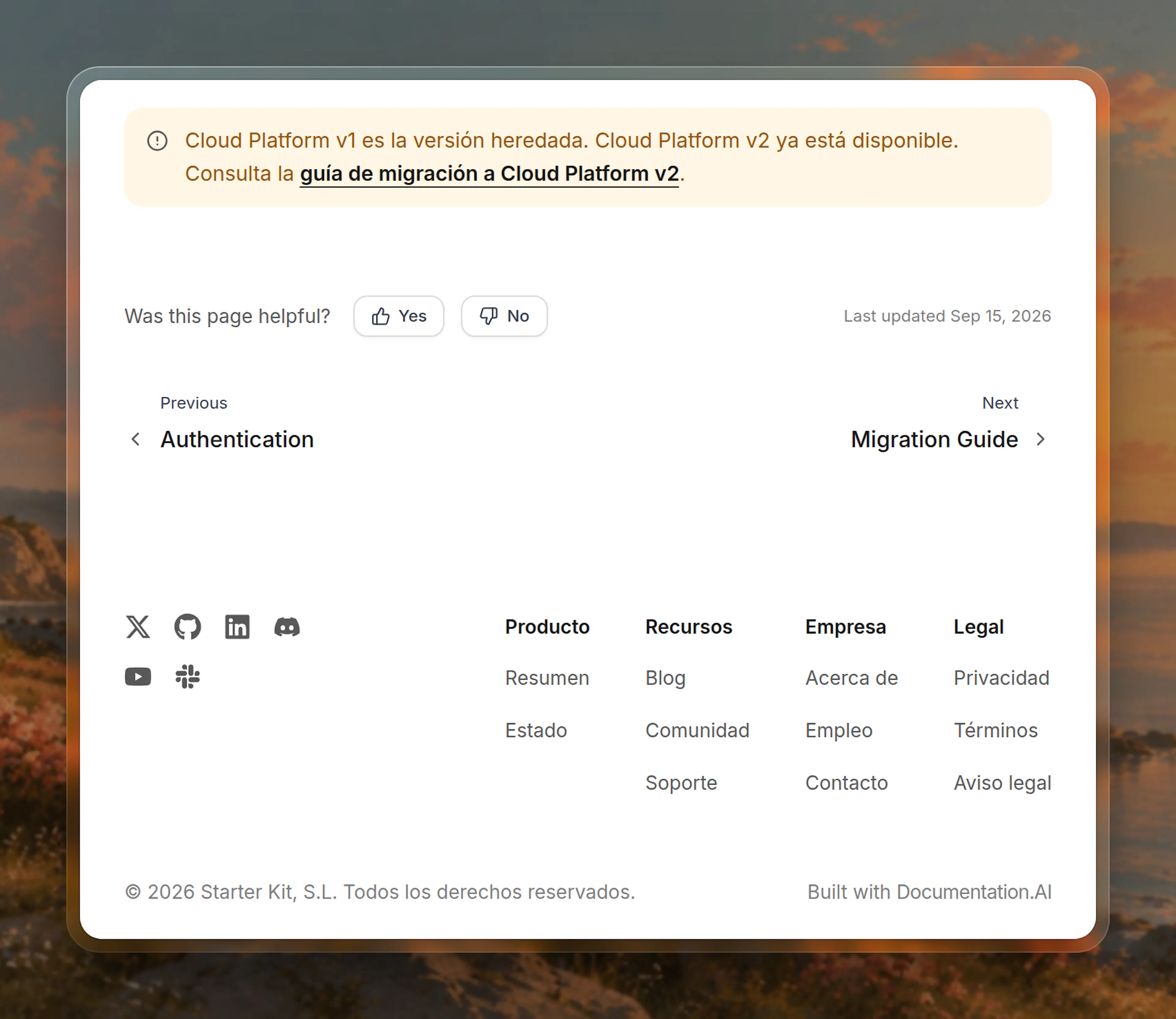
Task: Click Built with Documentation.AI link
Action: tap(929, 892)
